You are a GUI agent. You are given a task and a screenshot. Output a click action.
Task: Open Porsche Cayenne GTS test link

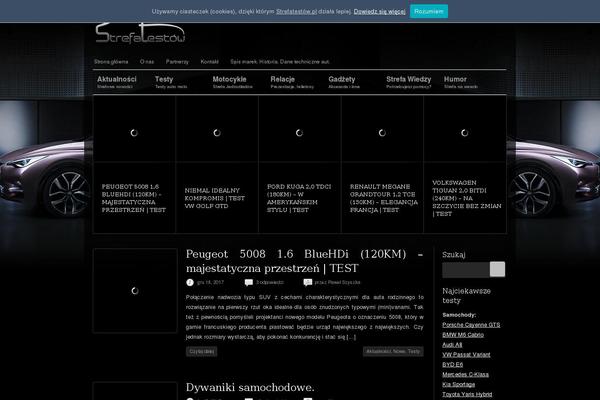[471, 325]
